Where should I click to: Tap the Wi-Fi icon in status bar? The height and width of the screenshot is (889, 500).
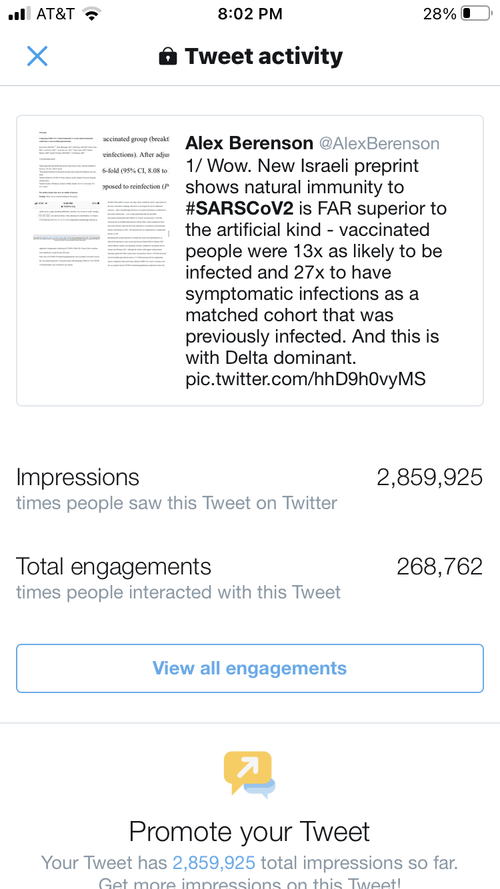coord(91,14)
